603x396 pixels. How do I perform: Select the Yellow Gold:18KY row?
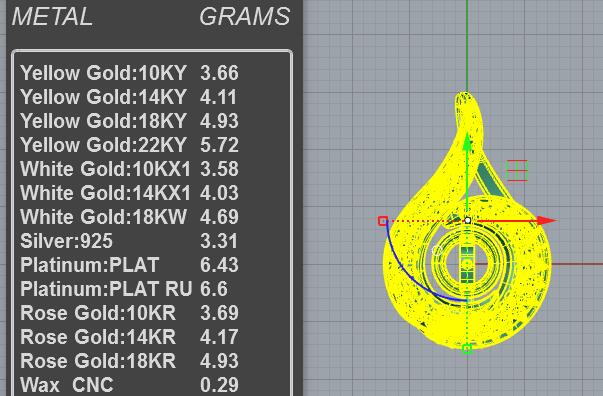(129, 120)
